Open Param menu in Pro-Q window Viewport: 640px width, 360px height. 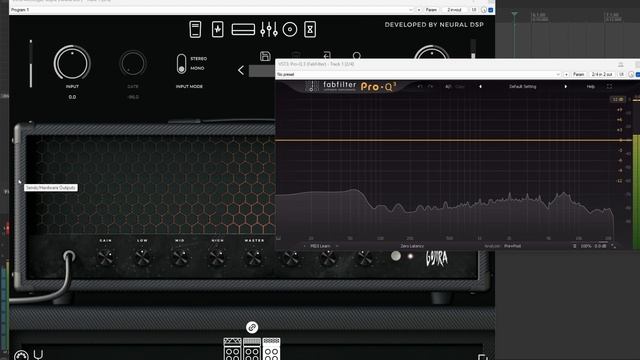578,74
